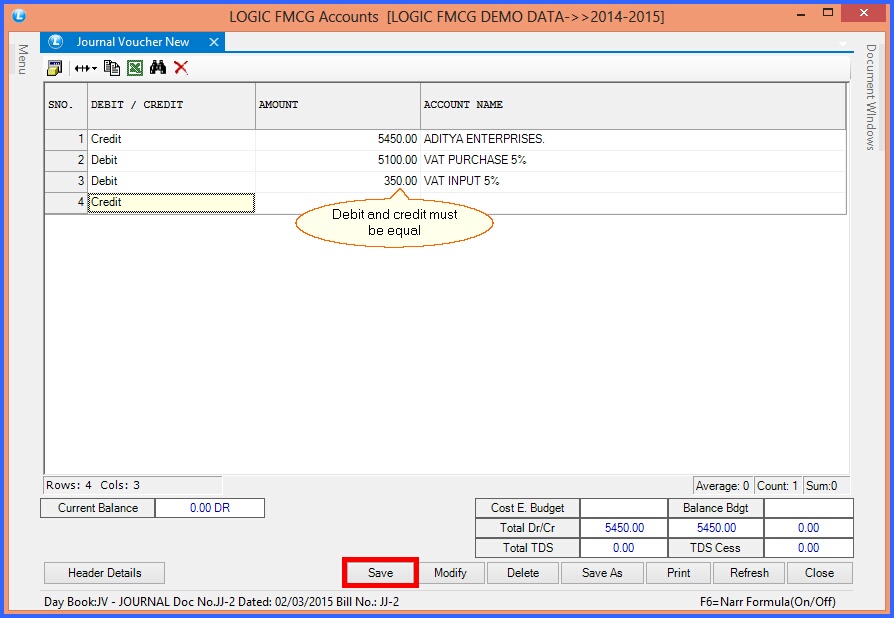Click VAT INPUT 5% account cell
Image resolution: width=894 pixels, height=618 pixels.
coord(633,181)
